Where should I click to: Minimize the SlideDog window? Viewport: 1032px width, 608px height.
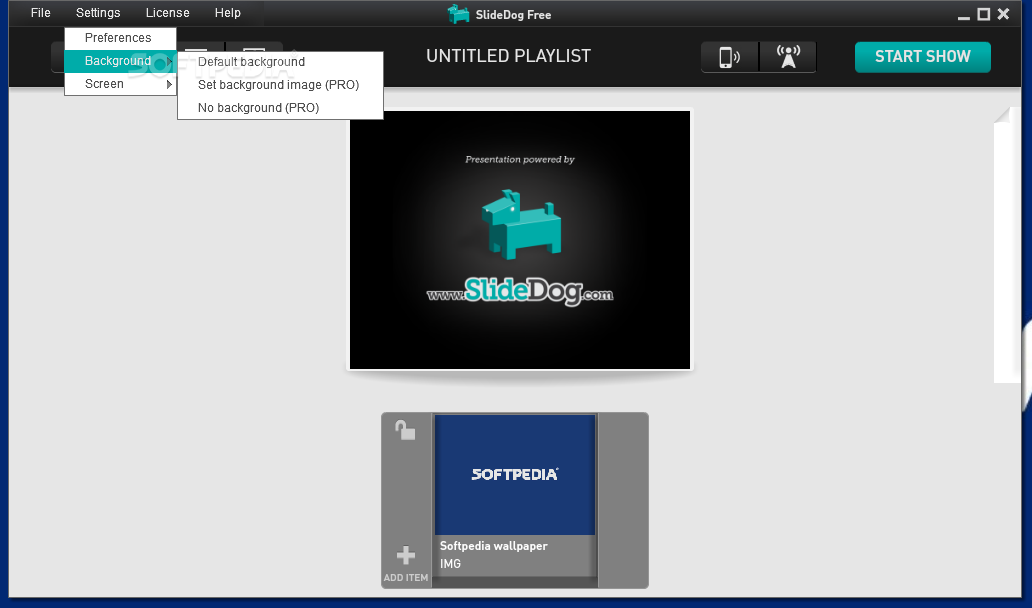(964, 16)
